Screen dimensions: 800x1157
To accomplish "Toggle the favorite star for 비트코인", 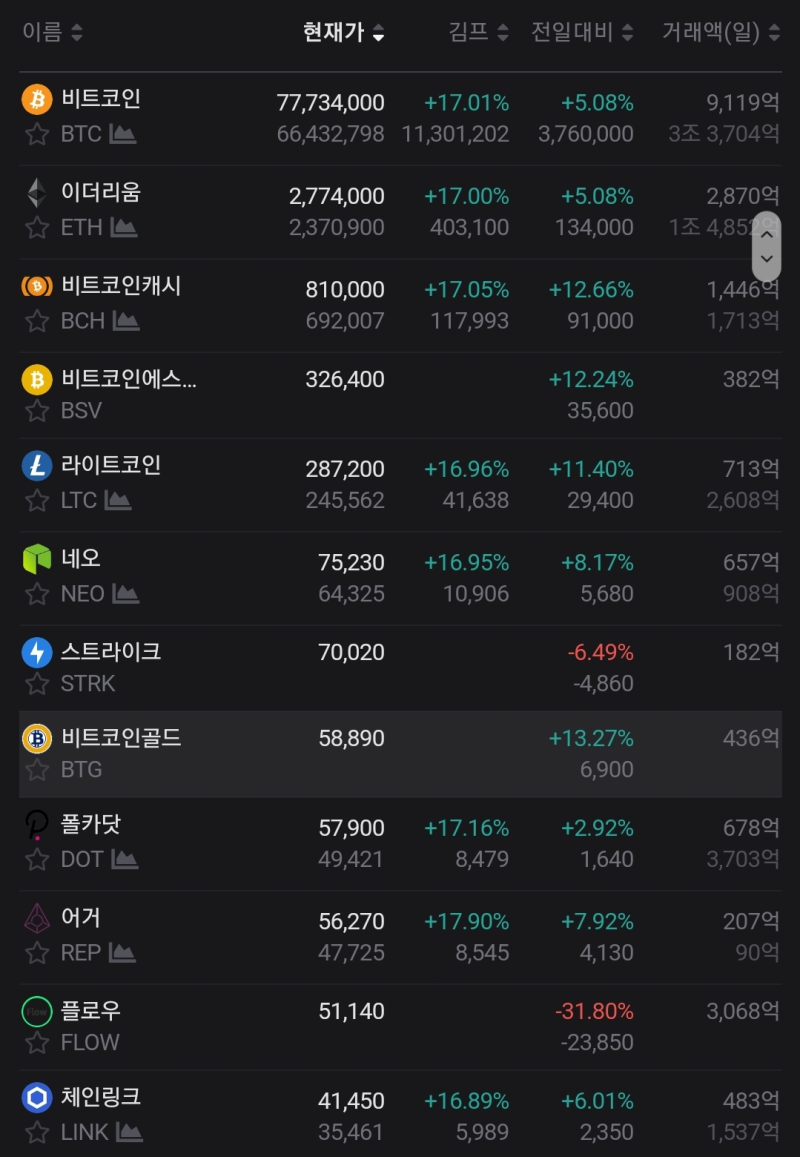I will coord(35,134).
